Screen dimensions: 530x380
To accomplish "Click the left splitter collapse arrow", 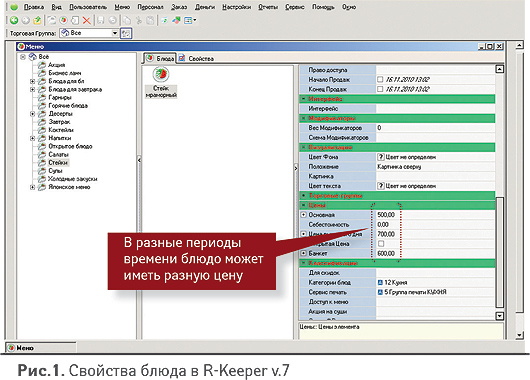I will tap(139, 160).
